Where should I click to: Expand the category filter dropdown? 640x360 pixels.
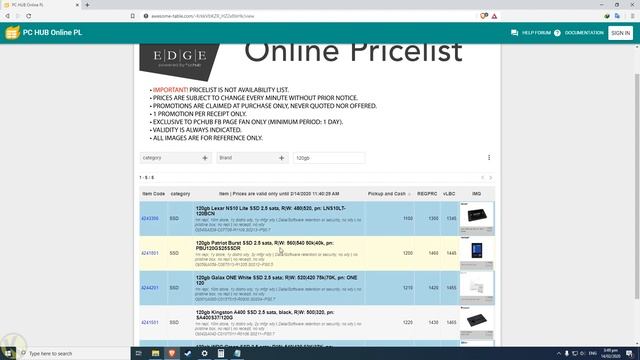[176, 158]
